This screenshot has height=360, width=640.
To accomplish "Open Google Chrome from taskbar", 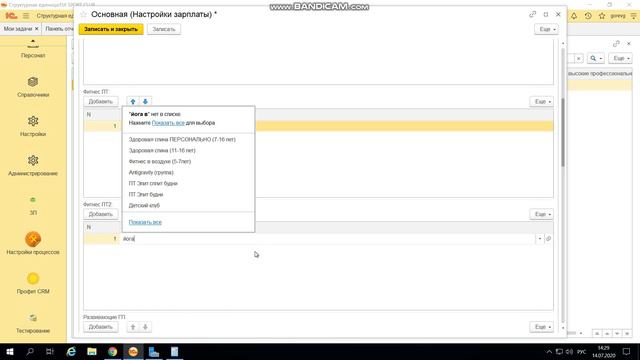I will coord(113,351).
